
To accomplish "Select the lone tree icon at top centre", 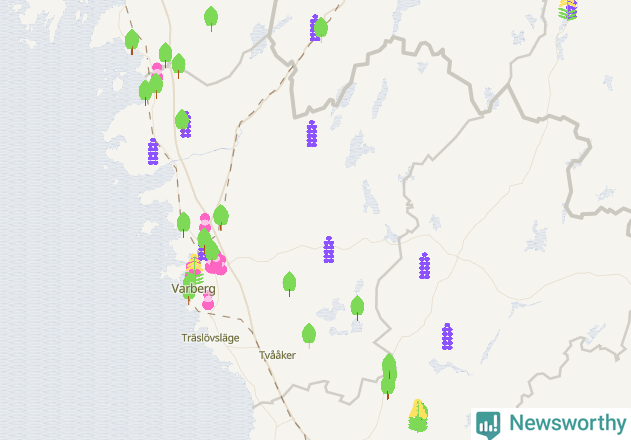I will [211, 19].
